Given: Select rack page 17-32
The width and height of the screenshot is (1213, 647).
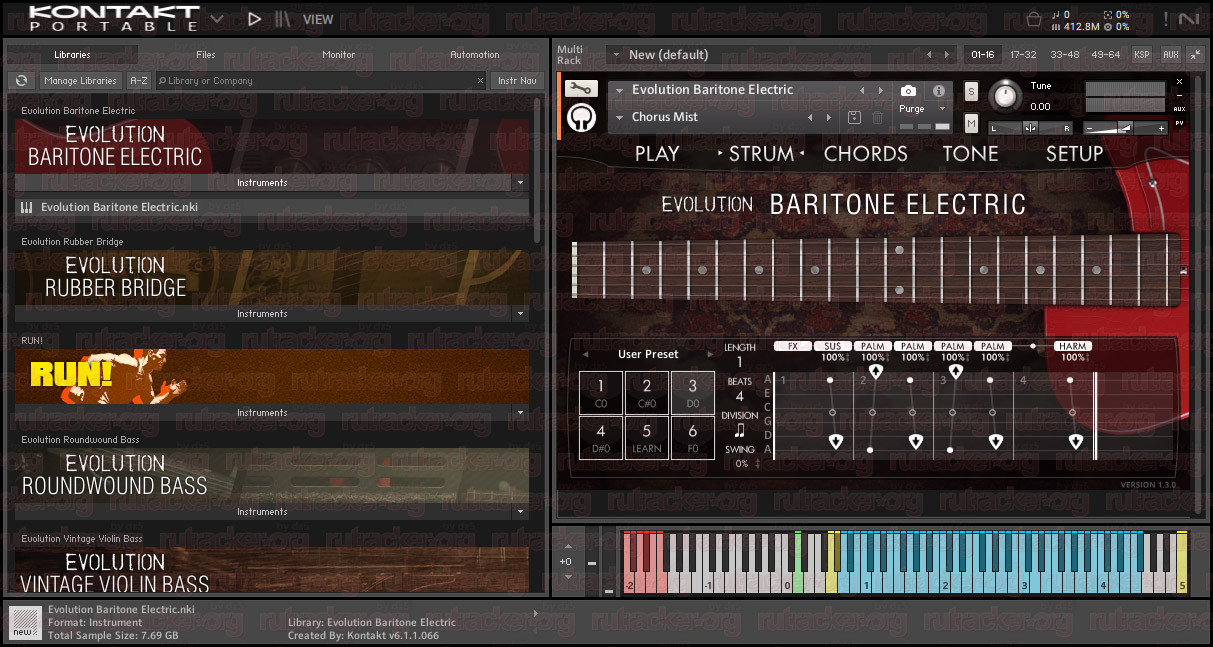Looking at the screenshot, I should [x=1023, y=55].
